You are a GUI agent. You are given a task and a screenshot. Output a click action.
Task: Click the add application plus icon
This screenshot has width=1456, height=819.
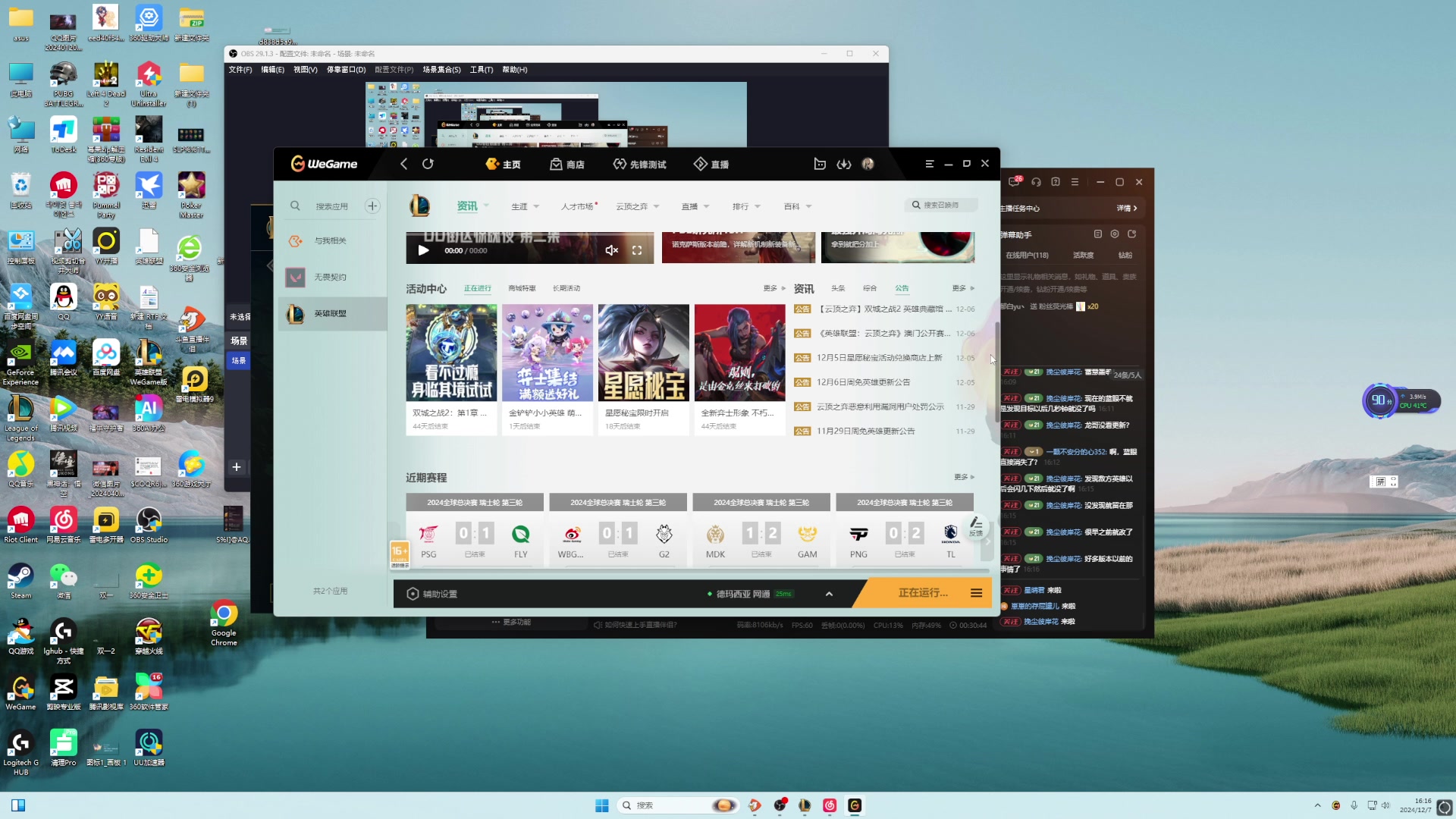point(372,206)
